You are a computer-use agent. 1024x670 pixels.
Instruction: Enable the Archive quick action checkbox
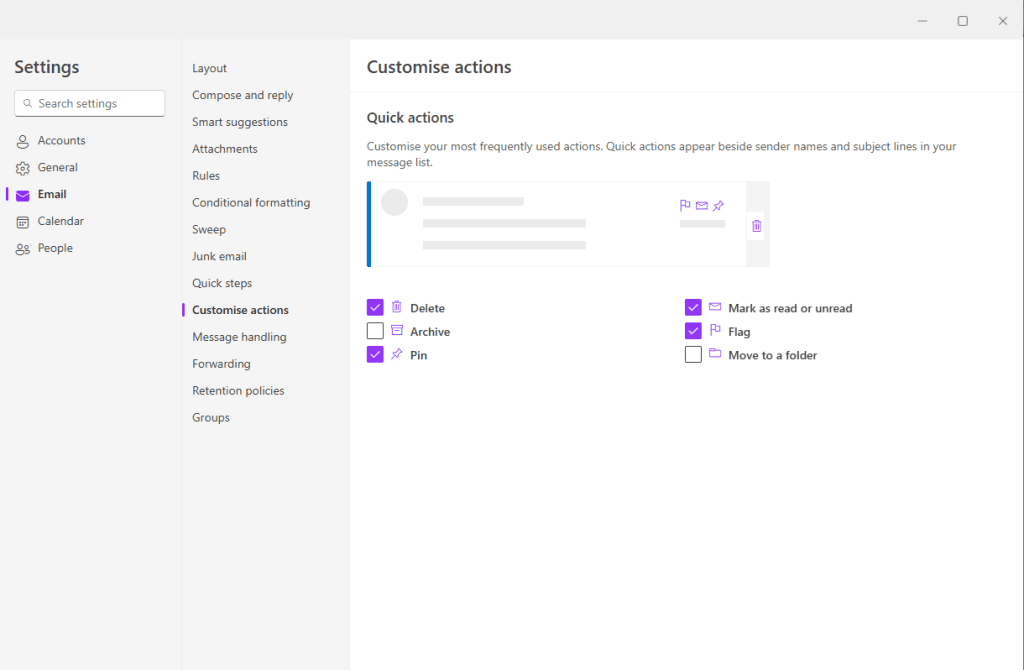click(x=376, y=331)
